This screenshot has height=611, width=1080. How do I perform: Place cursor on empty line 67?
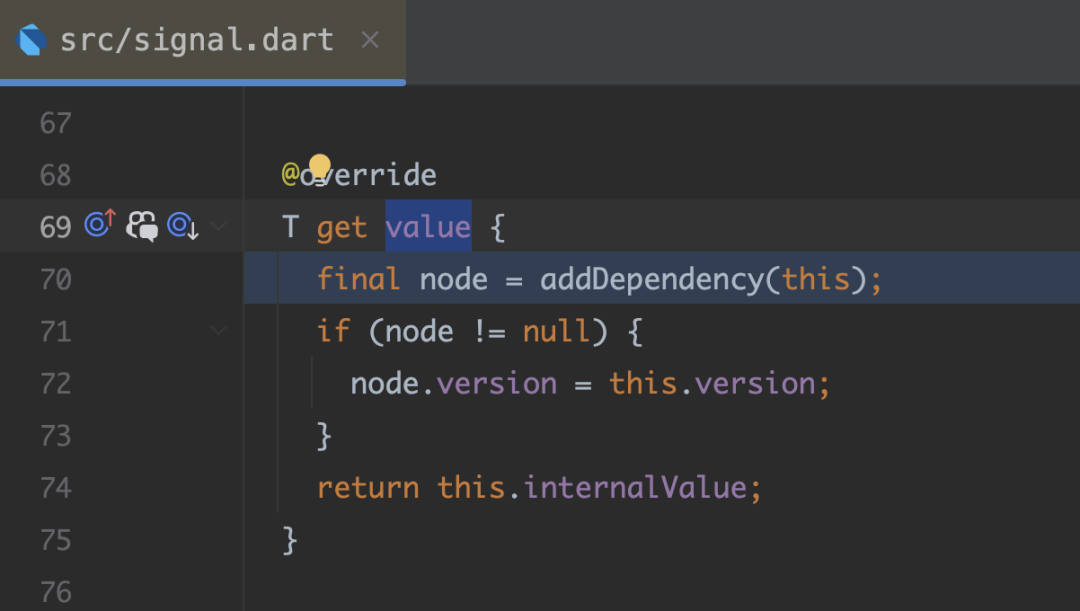coord(600,124)
